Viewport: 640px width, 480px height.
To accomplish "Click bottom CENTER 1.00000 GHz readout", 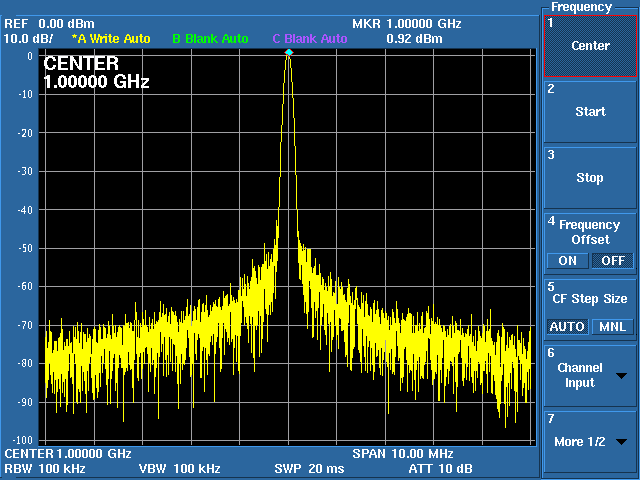I will [68, 453].
